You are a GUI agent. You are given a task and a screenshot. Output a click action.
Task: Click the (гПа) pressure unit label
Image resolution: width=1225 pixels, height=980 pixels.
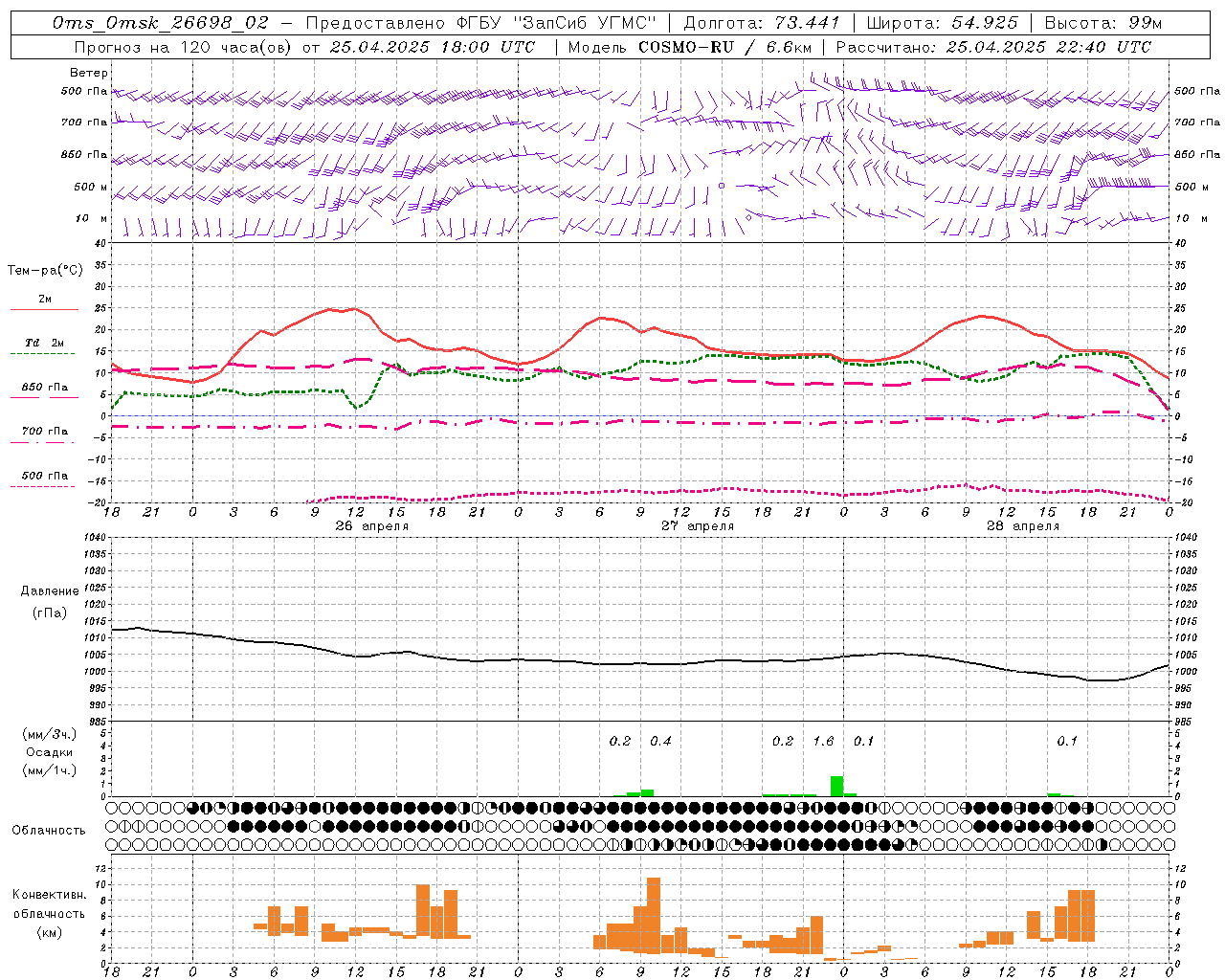[50, 612]
